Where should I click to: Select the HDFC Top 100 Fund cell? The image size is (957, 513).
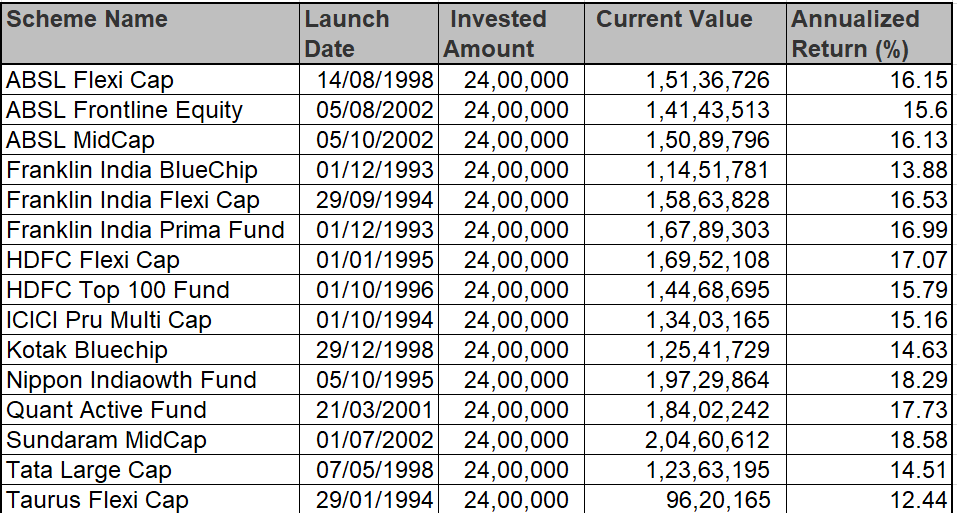[x=150, y=290]
